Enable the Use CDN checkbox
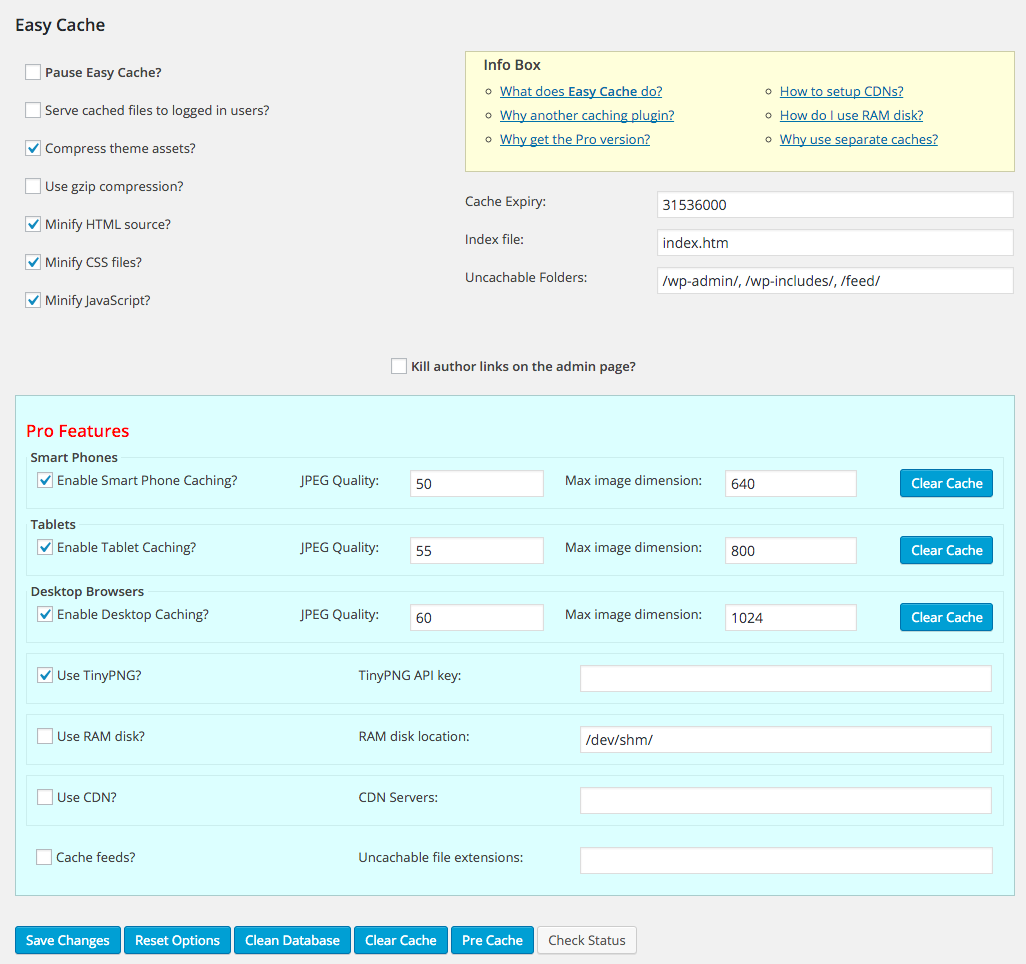This screenshot has height=964, width=1026. 44,797
